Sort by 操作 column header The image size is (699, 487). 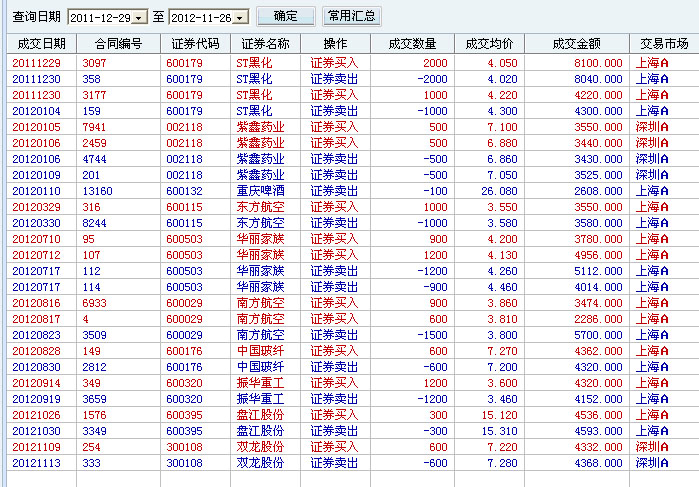336,44
